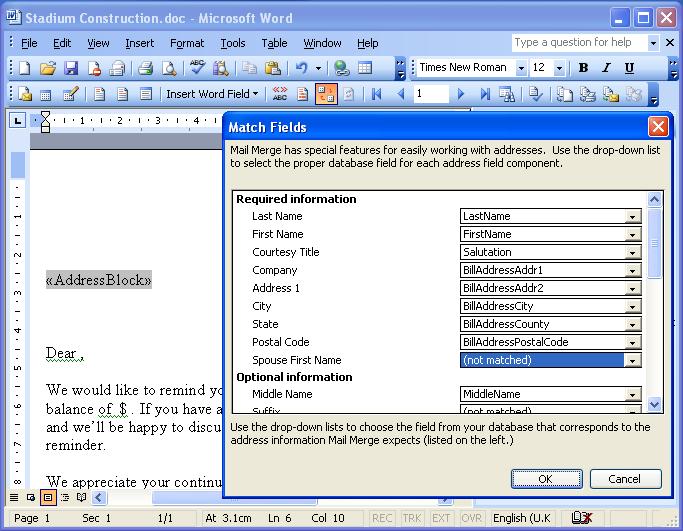Jump to first mail merge record
The height and width of the screenshot is (531, 683).
[x=377, y=94]
